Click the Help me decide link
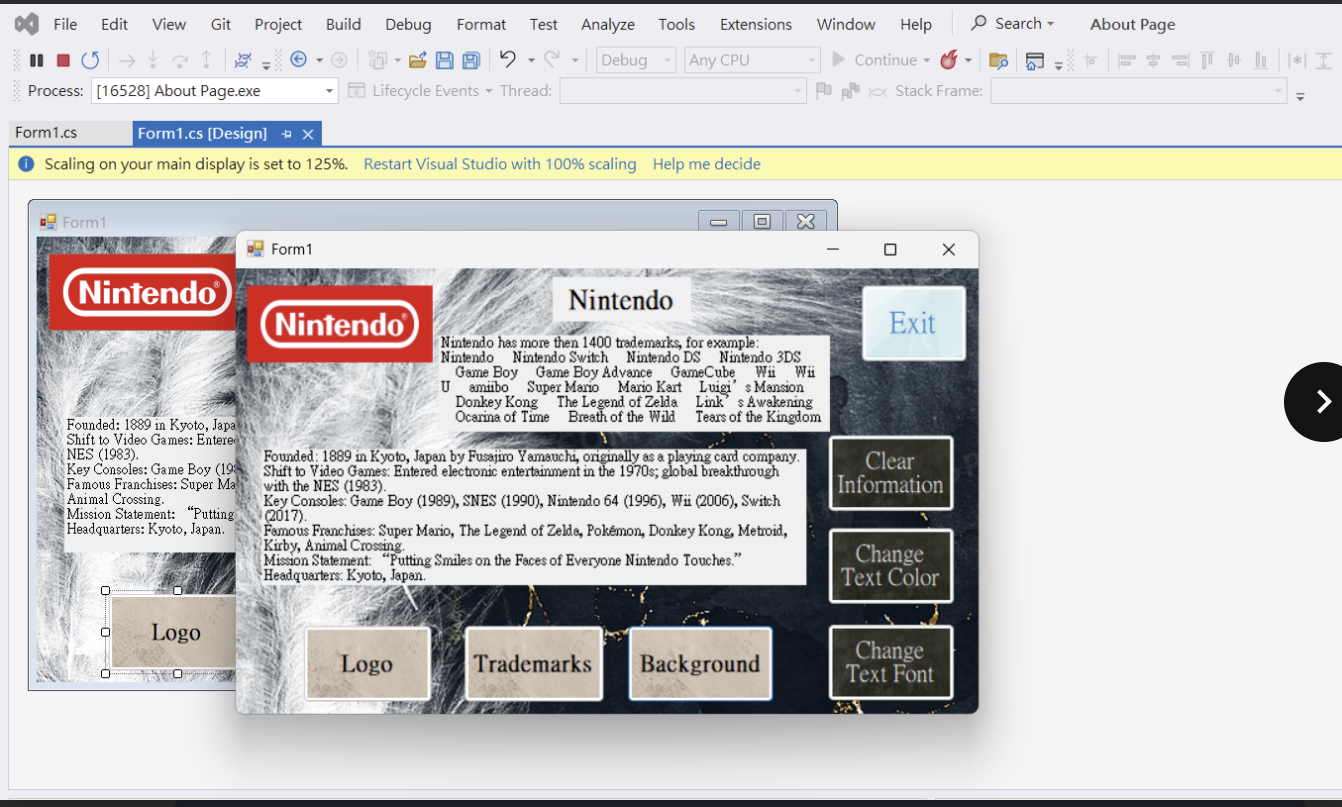Image resolution: width=1342 pixels, height=807 pixels. [706, 164]
